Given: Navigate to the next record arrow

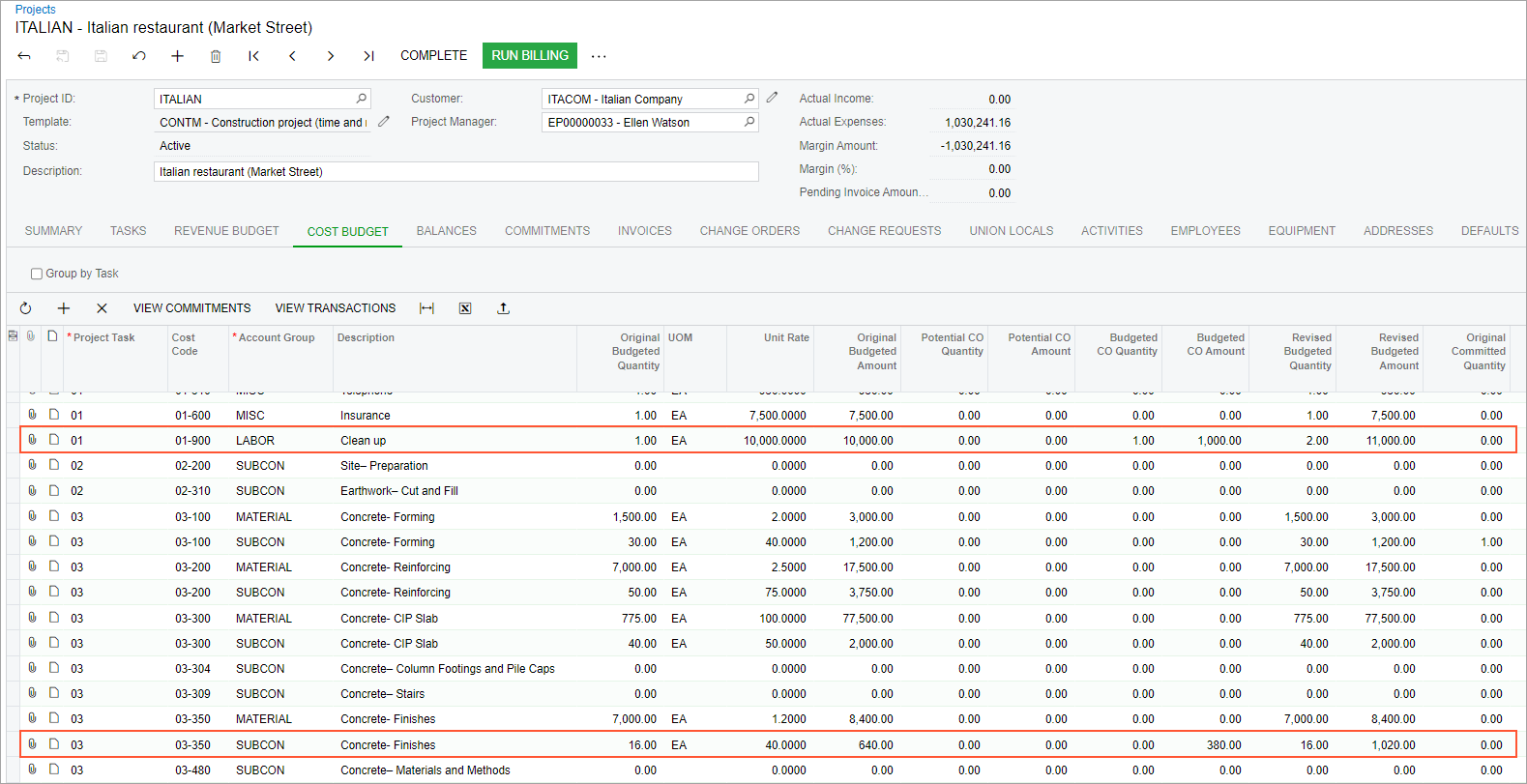Looking at the screenshot, I should click(331, 56).
